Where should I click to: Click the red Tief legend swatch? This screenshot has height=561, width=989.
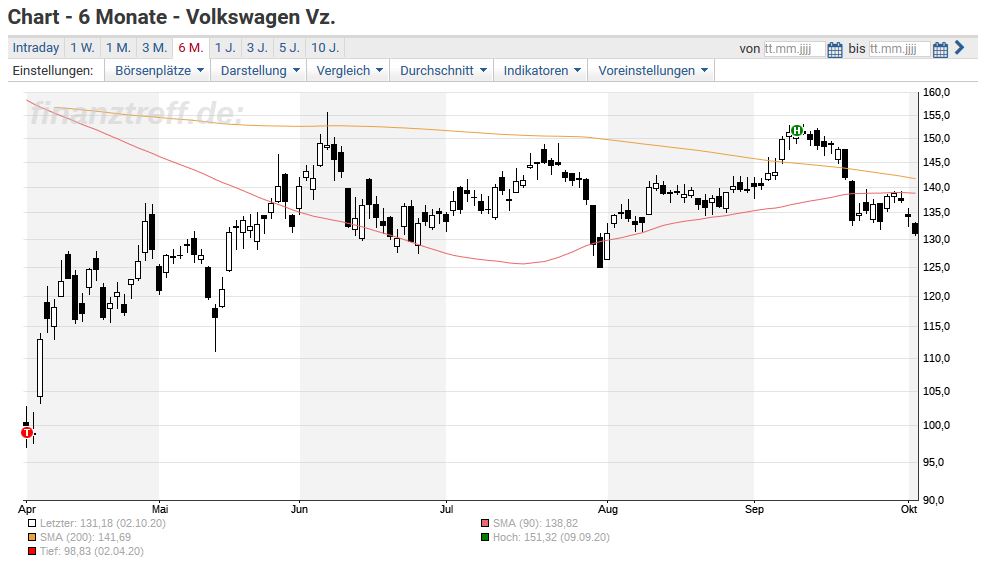32,552
